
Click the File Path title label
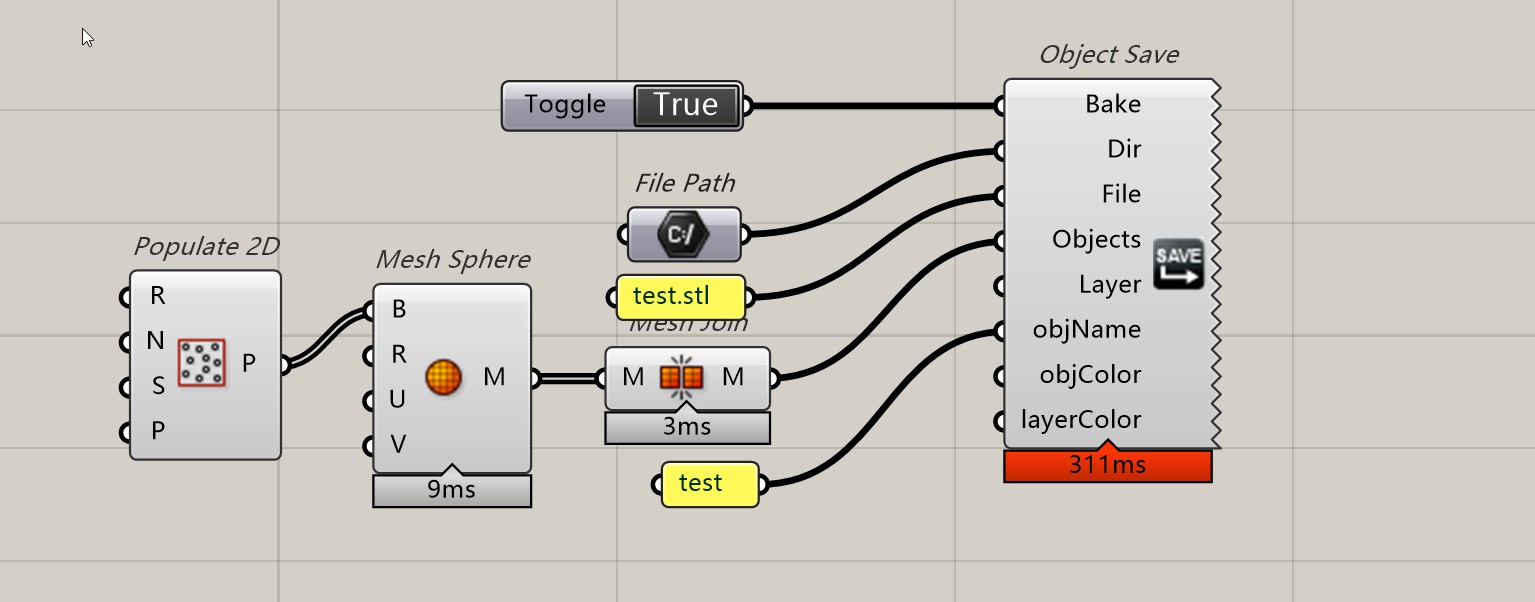click(x=685, y=183)
